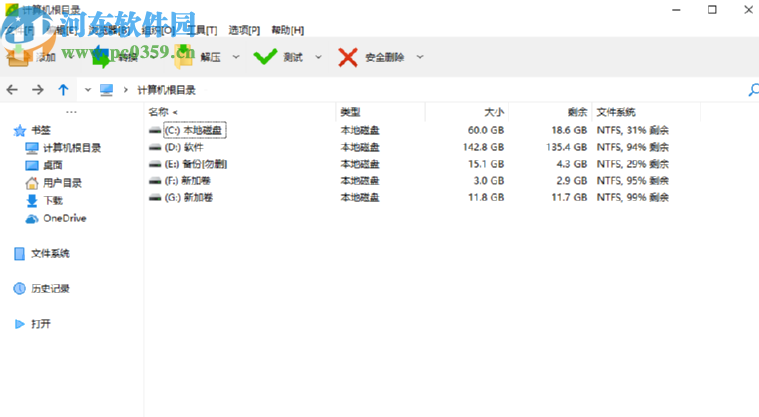Click the 2.9 GB free space cell

pyautogui.click(x=572, y=181)
